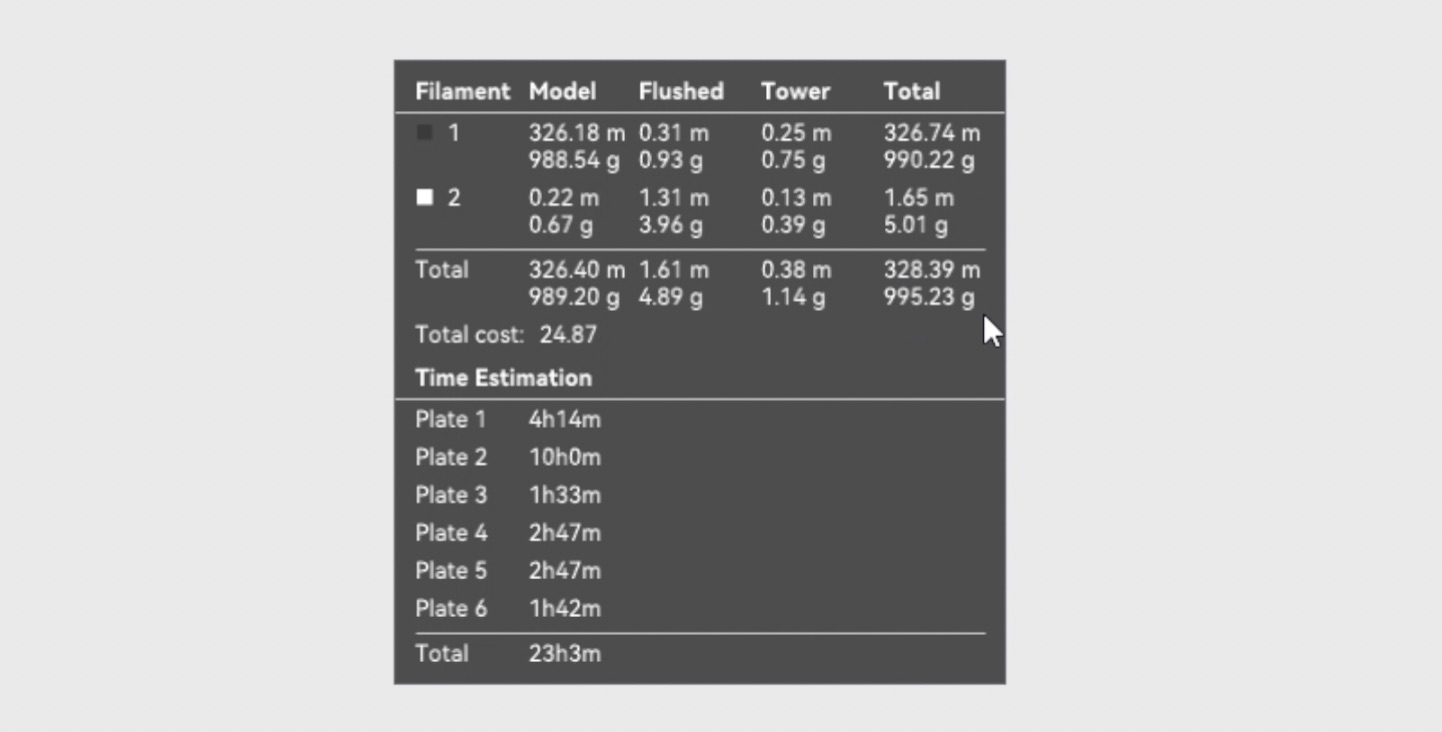Click the overall total weight 995.23 g

(928, 298)
